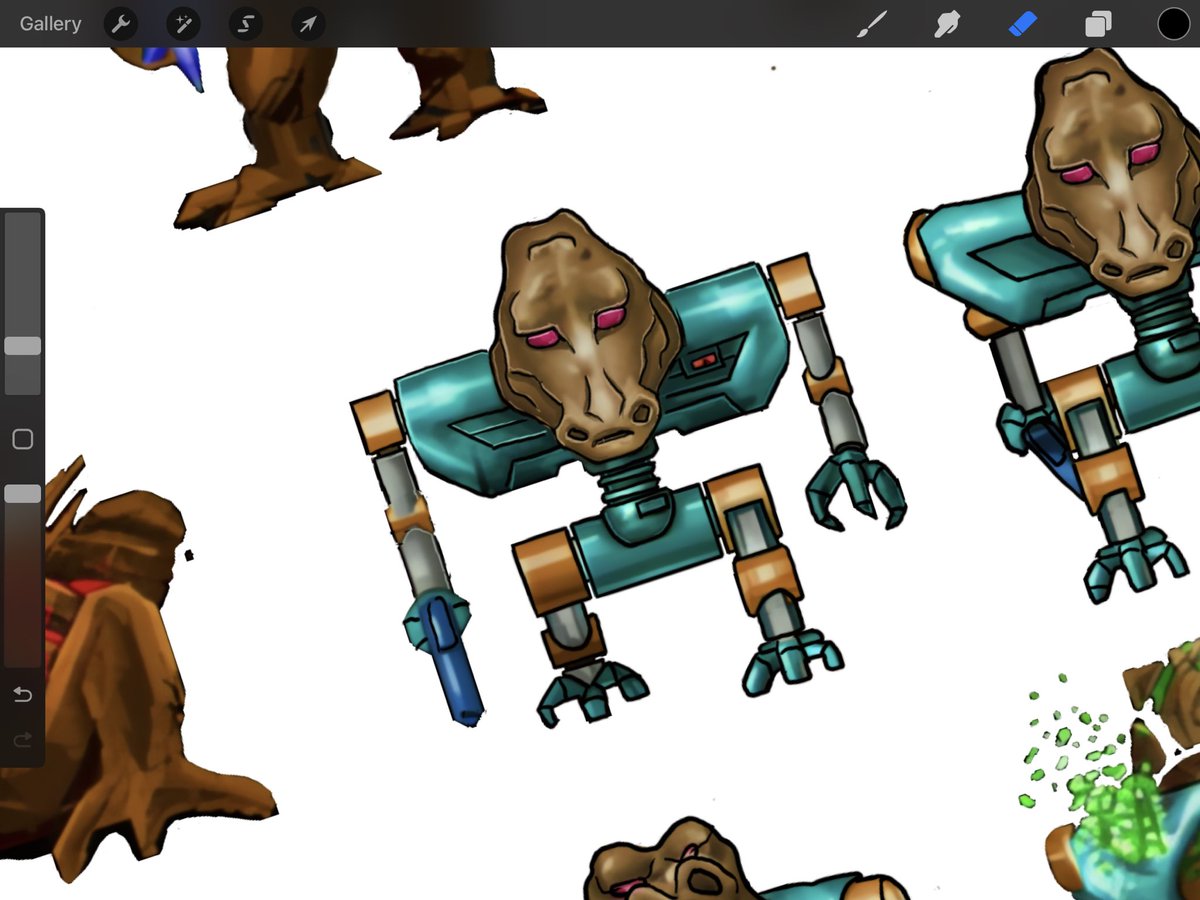Adjust the brush size slider
The image size is (1200, 900).
pos(21,347)
